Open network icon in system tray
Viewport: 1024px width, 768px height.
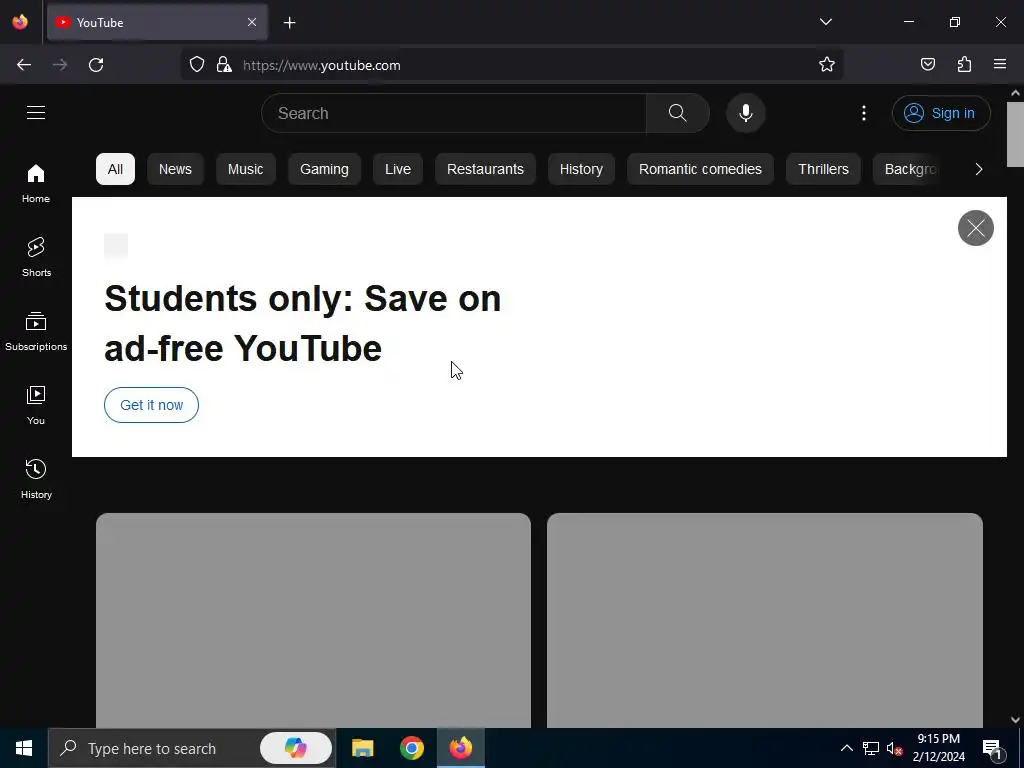point(871,748)
